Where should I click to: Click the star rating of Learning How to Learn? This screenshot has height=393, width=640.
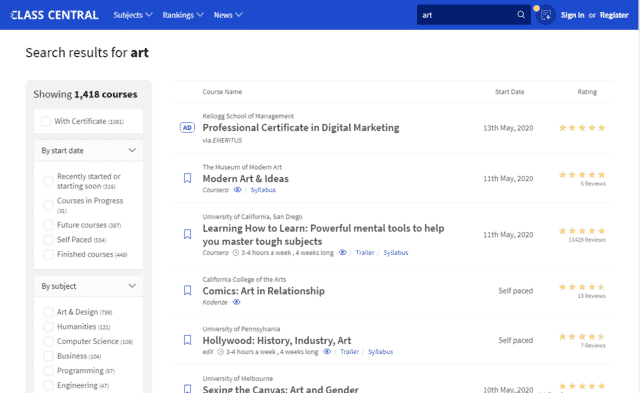[582, 231]
